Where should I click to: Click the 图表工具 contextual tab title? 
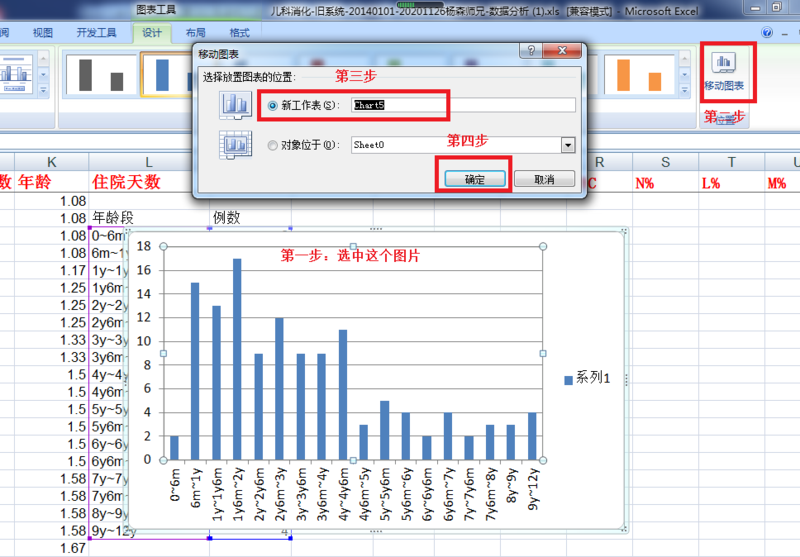point(156,10)
